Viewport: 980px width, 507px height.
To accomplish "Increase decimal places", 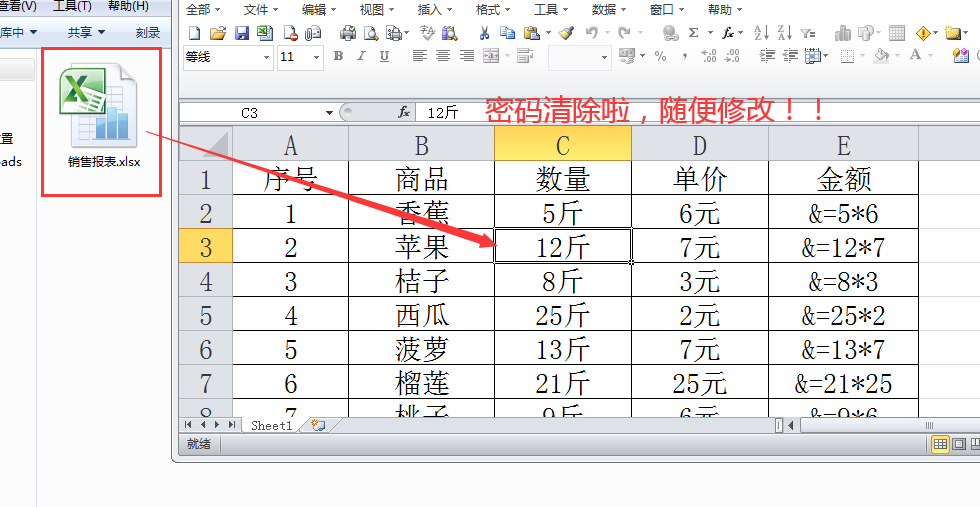I will point(709,56).
